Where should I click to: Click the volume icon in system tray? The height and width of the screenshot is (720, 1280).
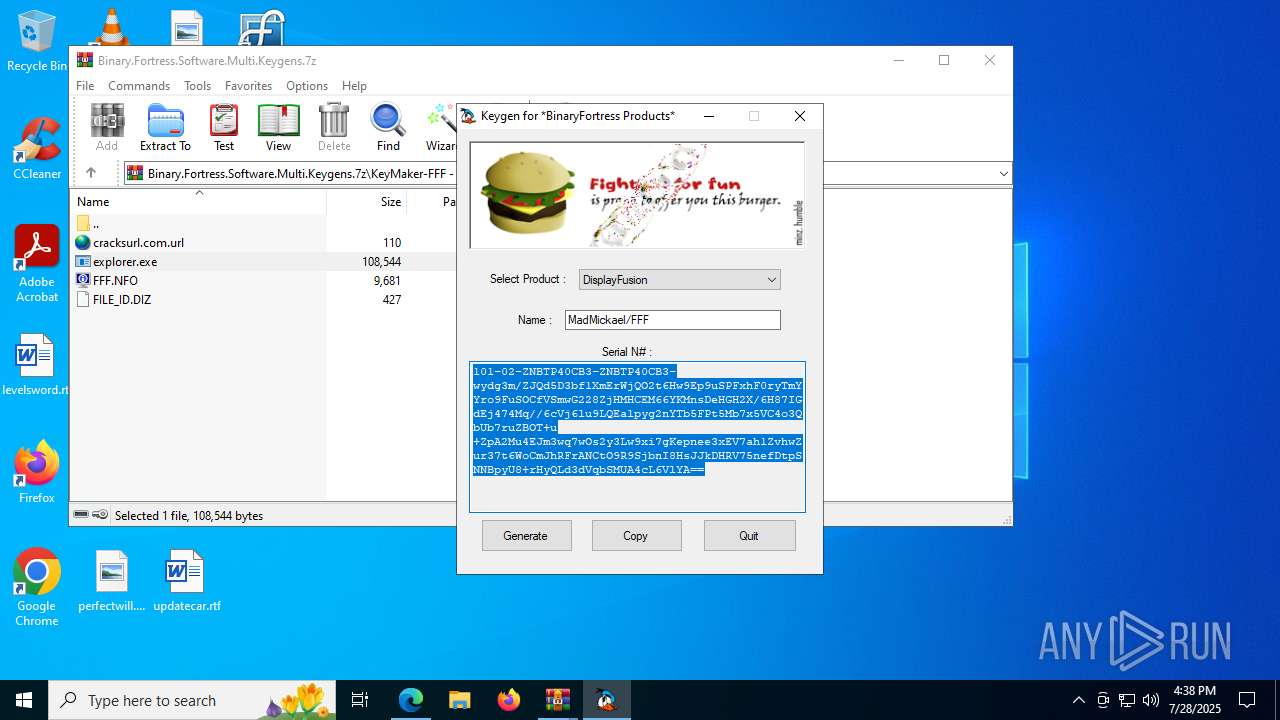pos(1151,700)
